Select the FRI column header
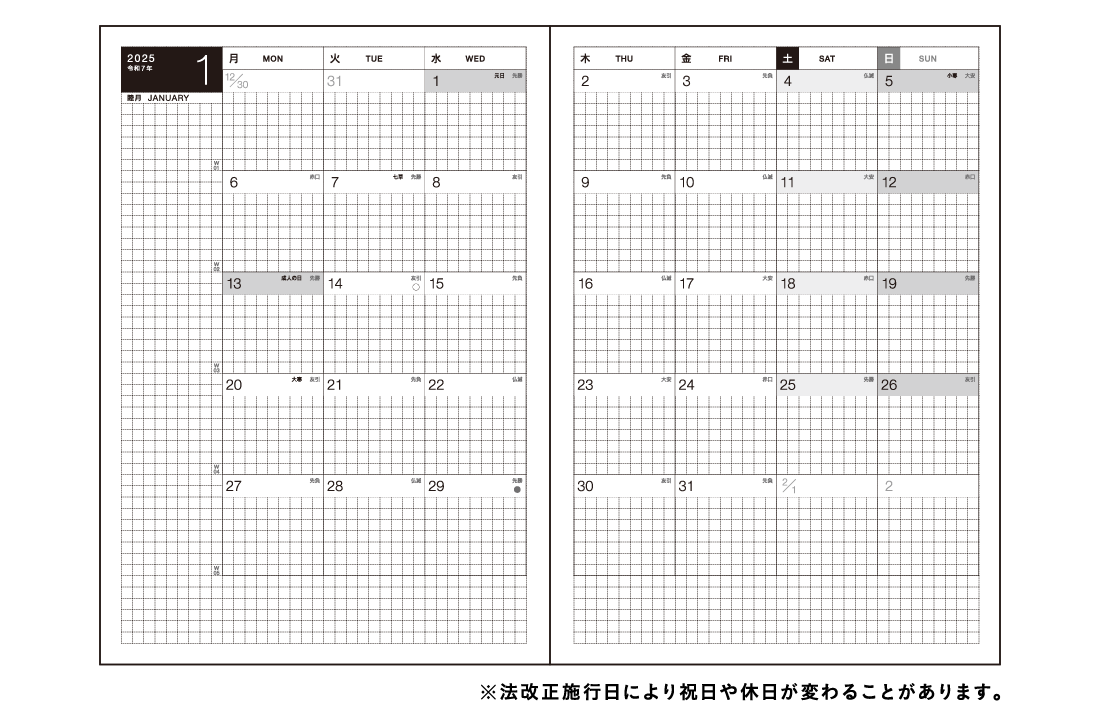The image size is (1100, 720). (725, 58)
